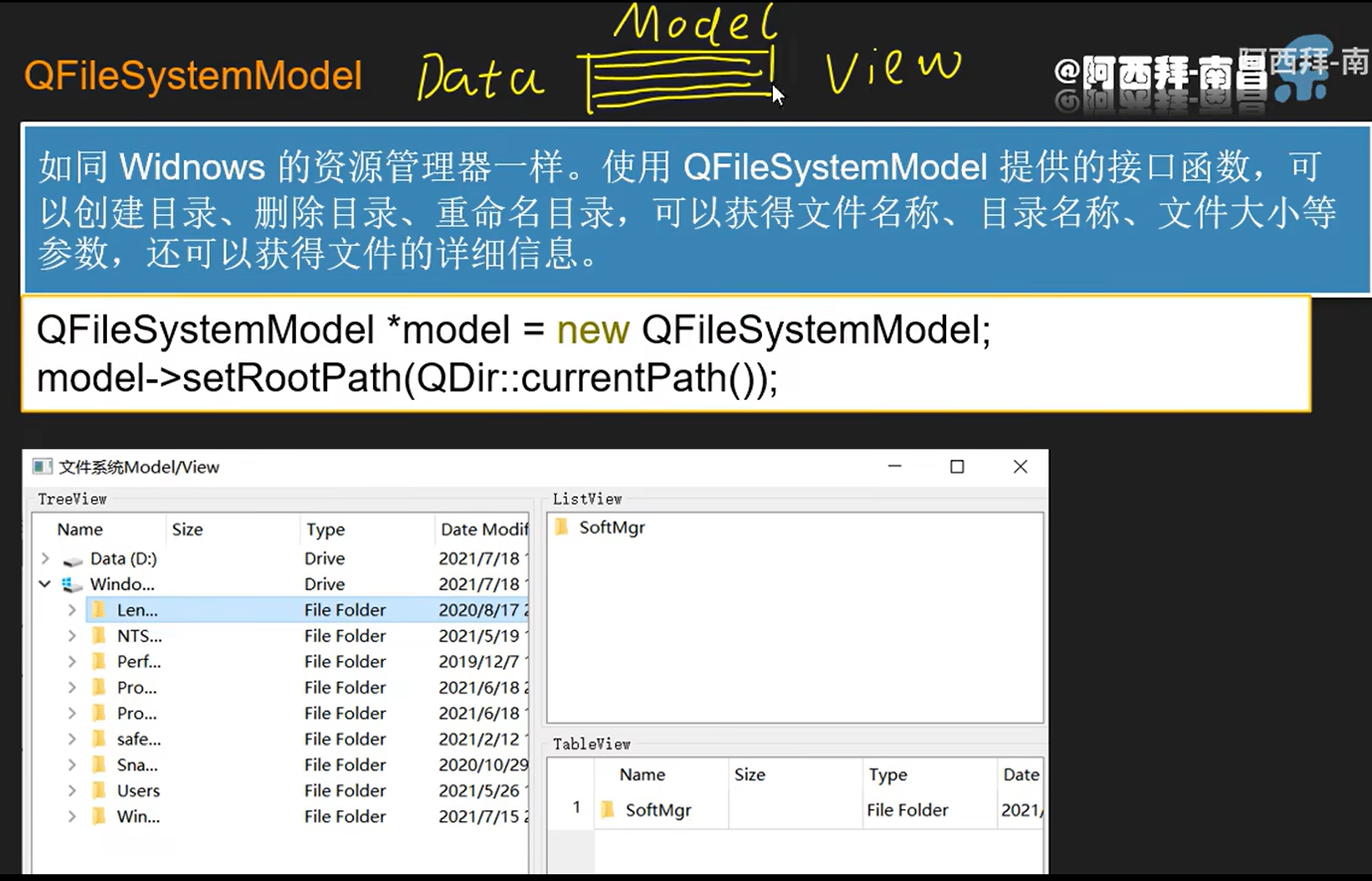Click the folder icon beside safe...
Image resolution: width=1372 pixels, height=881 pixels.
pos(99,739)
